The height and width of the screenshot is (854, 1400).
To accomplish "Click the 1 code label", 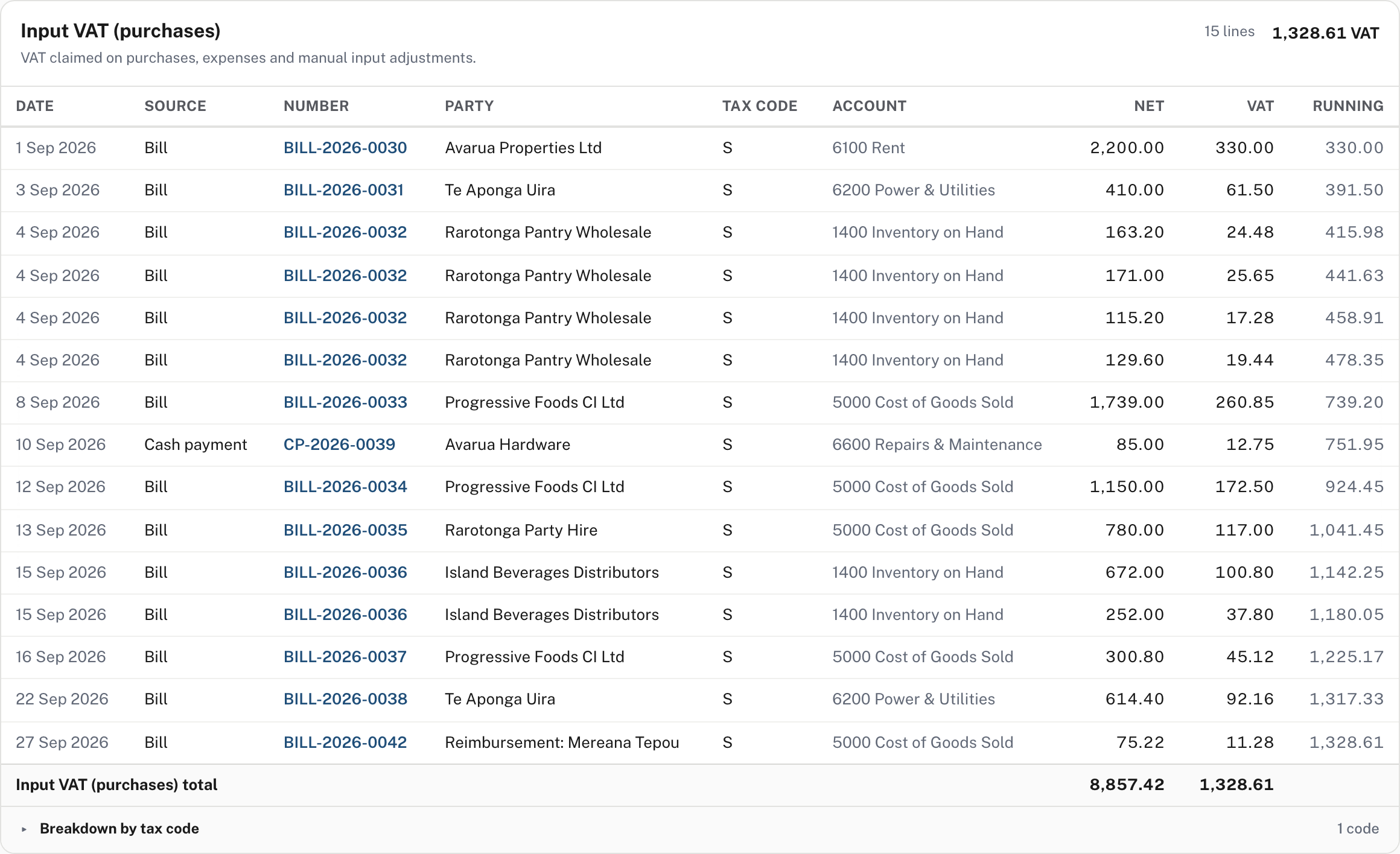I will coord(1358,829).
